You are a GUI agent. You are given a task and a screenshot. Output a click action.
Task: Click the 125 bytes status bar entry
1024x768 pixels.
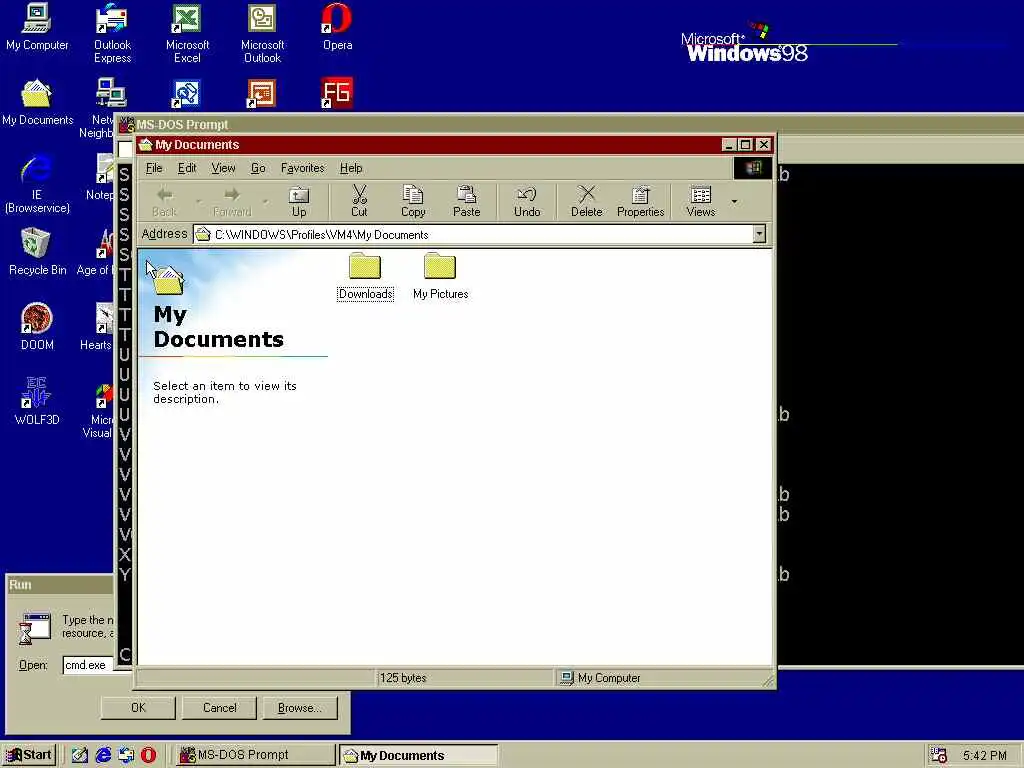tap(403, 678)
